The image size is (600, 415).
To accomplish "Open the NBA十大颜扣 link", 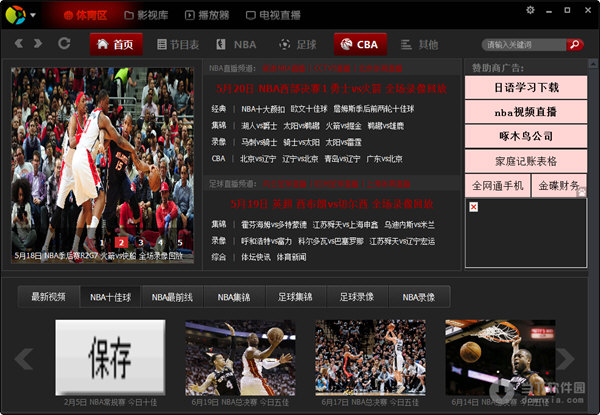I will click(263, 109).
